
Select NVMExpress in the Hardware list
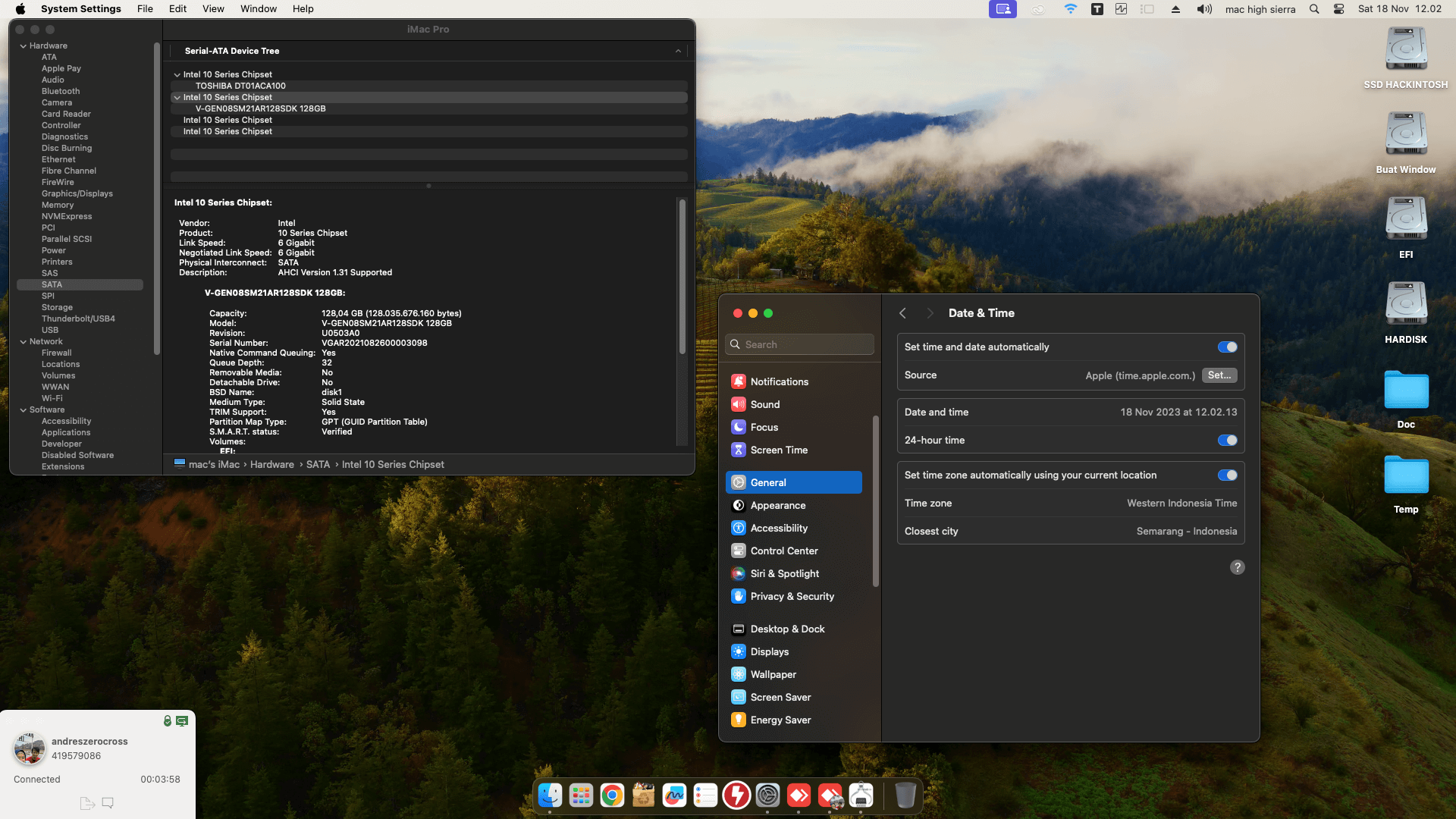pyautogui.click(x=67, y=217)
